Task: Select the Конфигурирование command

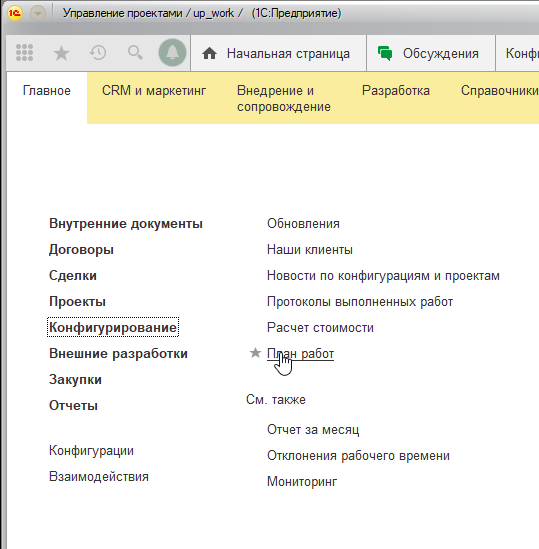Action: [x=113, y=327]
